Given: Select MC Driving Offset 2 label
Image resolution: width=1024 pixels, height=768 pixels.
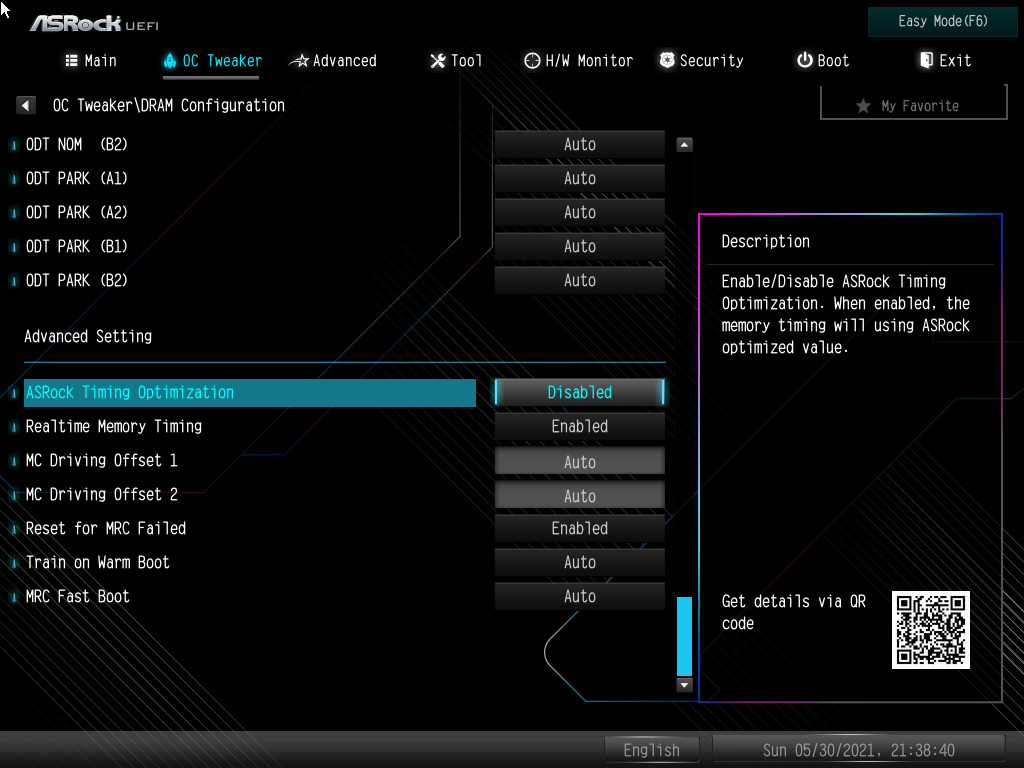Looking at the screenshot, I should click(101, 494).
